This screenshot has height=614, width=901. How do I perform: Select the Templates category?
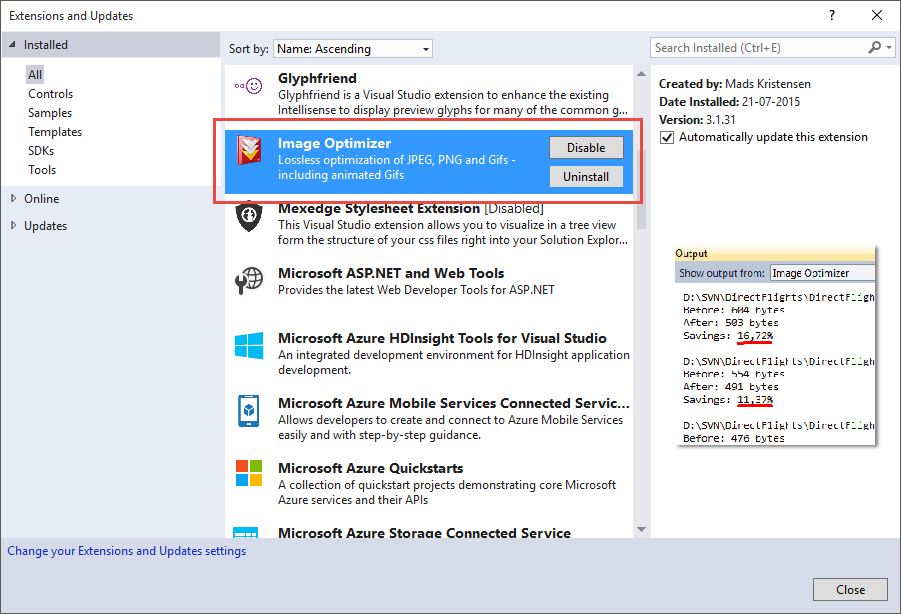pos(55,132)
